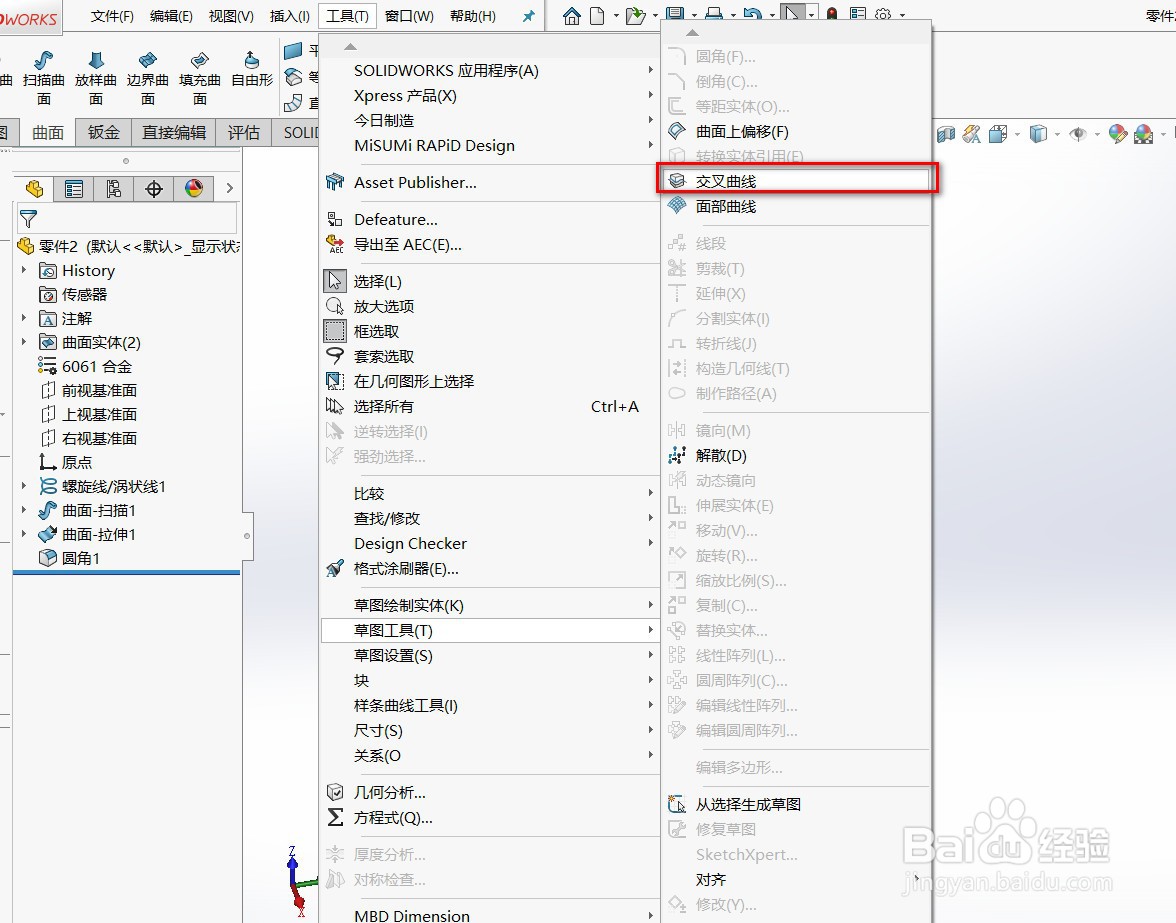
Task: Click the New document icon
Action: [x=597, y=16]
